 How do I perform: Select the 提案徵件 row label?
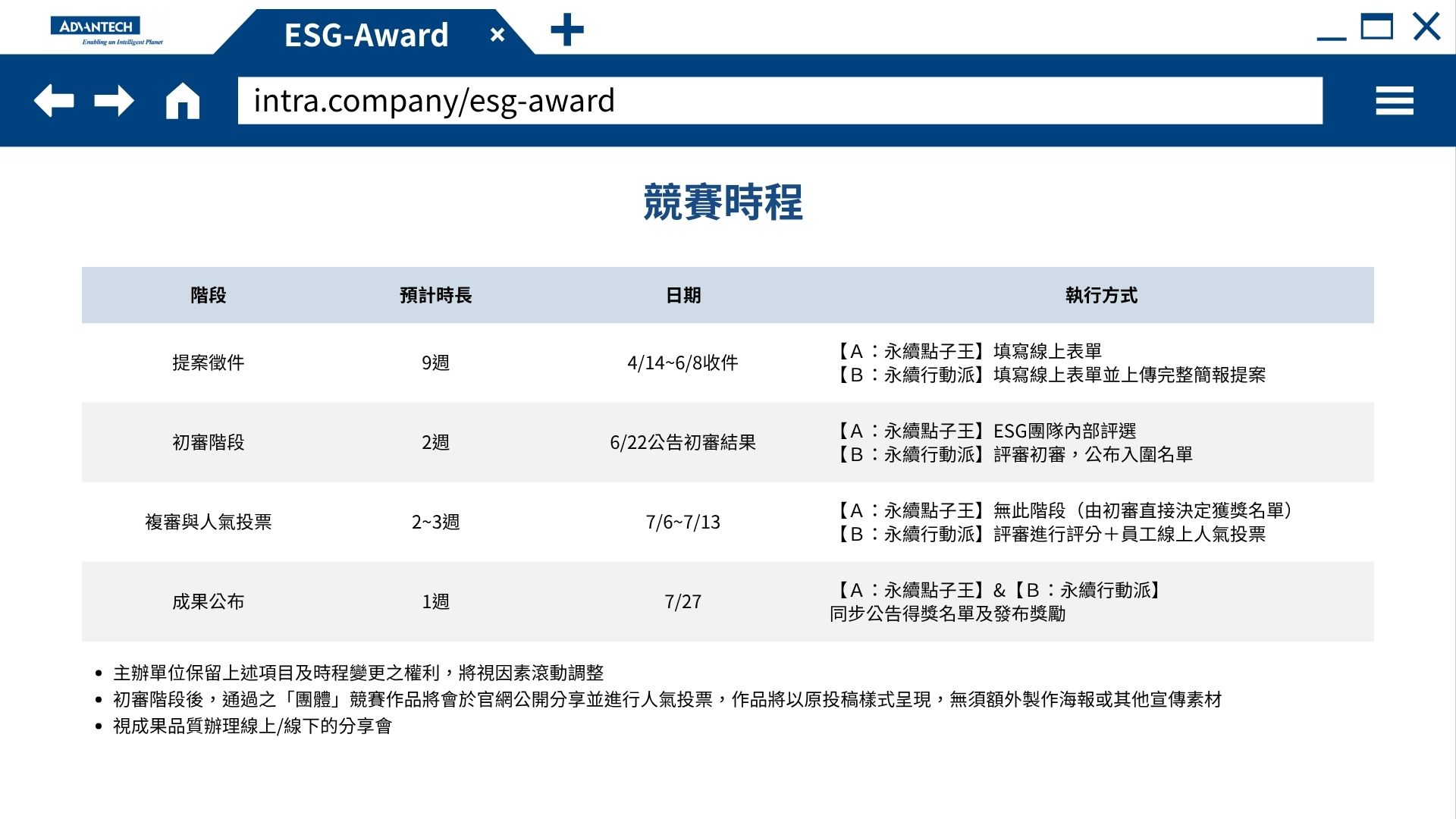coord(209,362)
